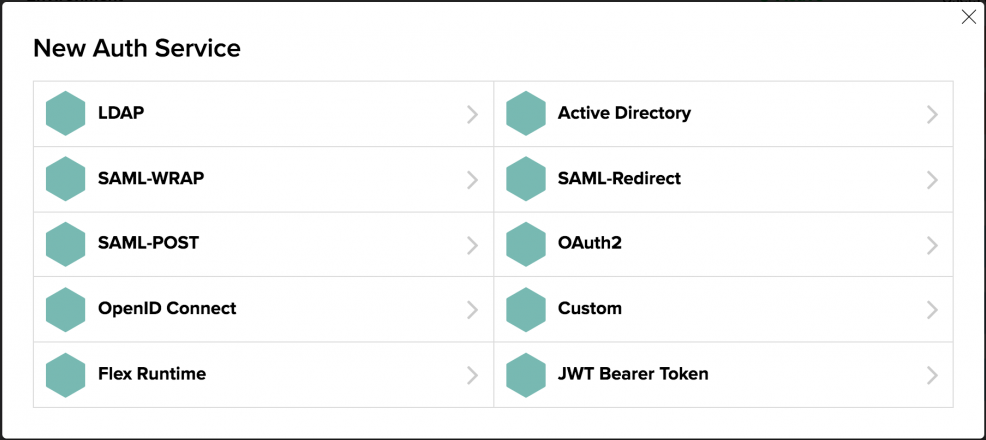Choose the JWT Bearer Token option

click(633, 374)
